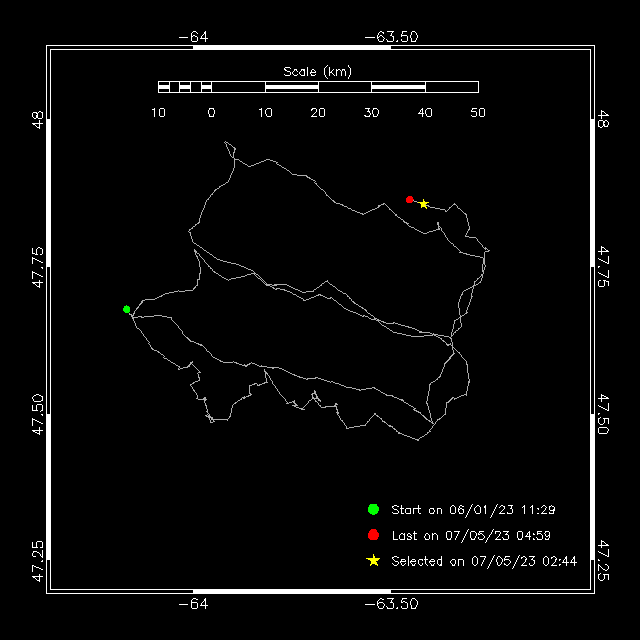640x640 pixels.
Task: Click the "Scale (km)" title label
Action: click(x=318, y=72)
